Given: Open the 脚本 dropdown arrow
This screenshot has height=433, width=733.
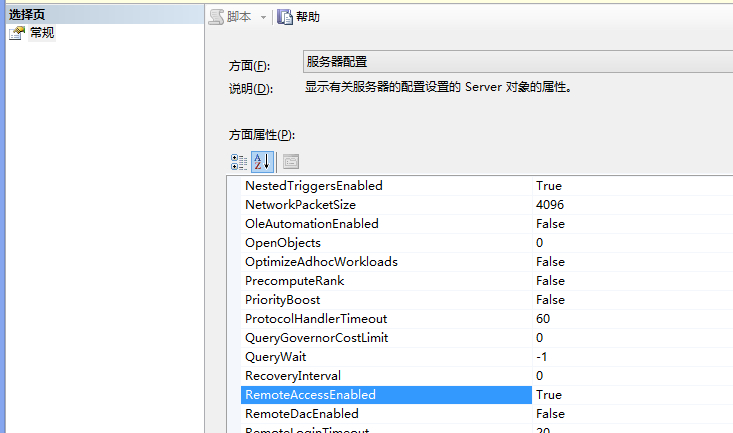Looking at the screenshot, I should (264, 17).
